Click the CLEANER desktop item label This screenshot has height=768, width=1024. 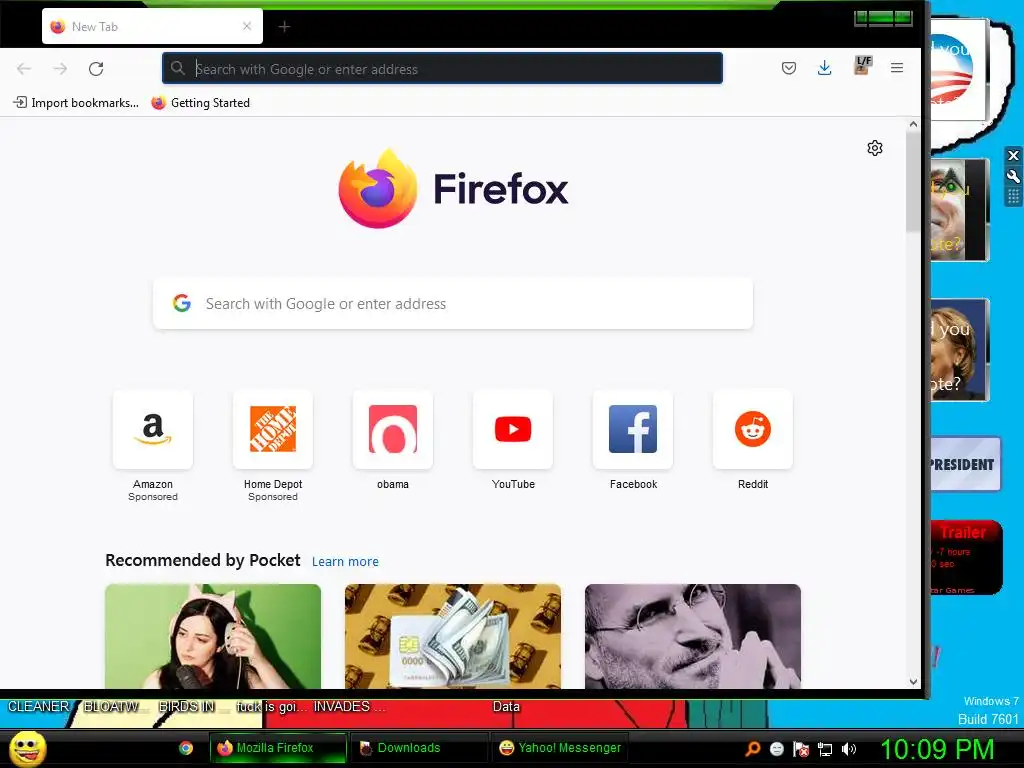point(38,707)
